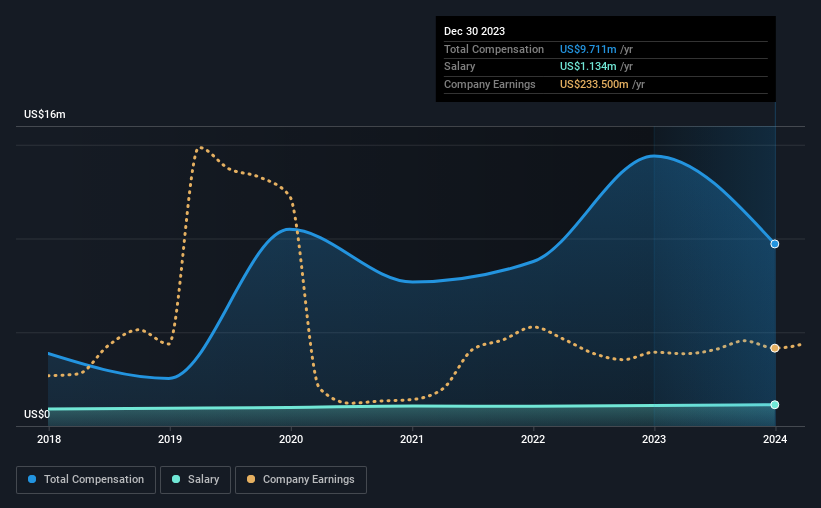Toggle the Company Earnings legend button

pos(301,480)
